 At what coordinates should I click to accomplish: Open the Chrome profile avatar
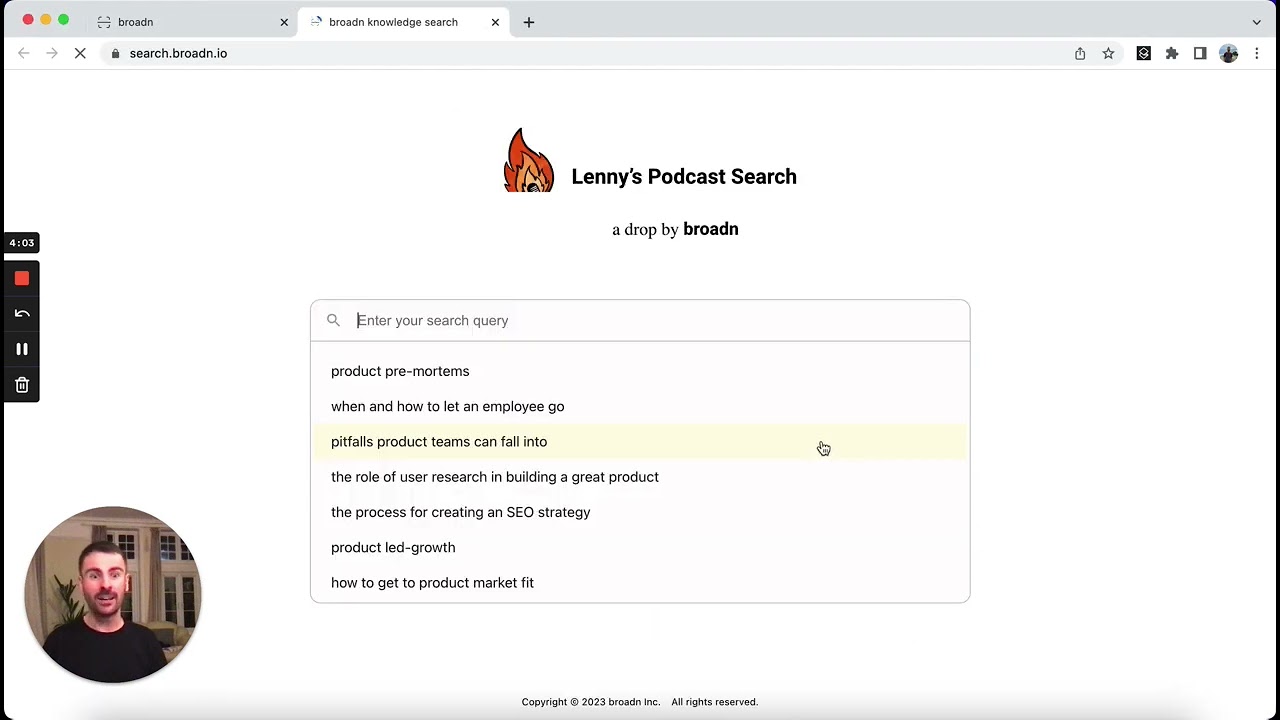click(1229, 53)
